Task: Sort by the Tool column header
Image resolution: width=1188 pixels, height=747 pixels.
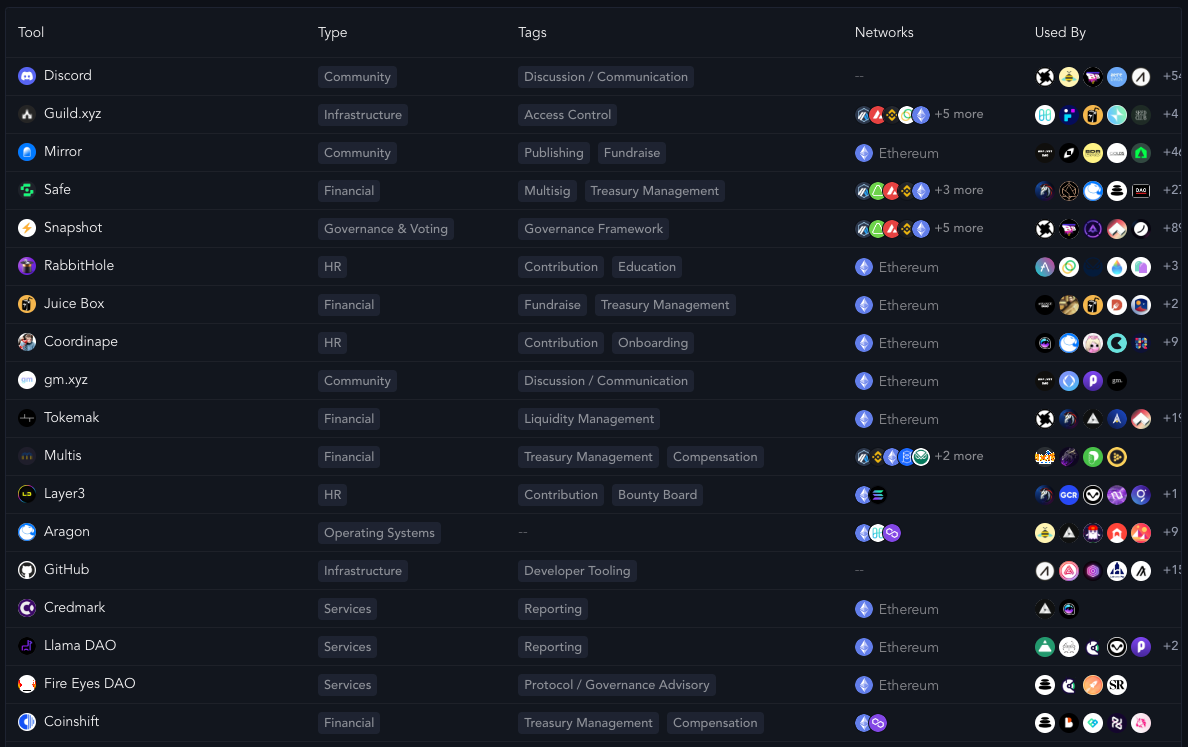Action: click(31, 33)
